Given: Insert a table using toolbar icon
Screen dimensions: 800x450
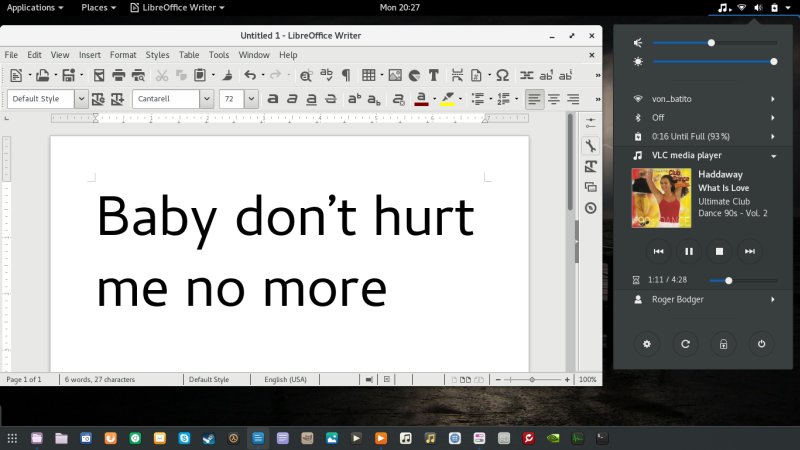Looking at the screenshot, I should pyautogui.click(x=369, y=75).
